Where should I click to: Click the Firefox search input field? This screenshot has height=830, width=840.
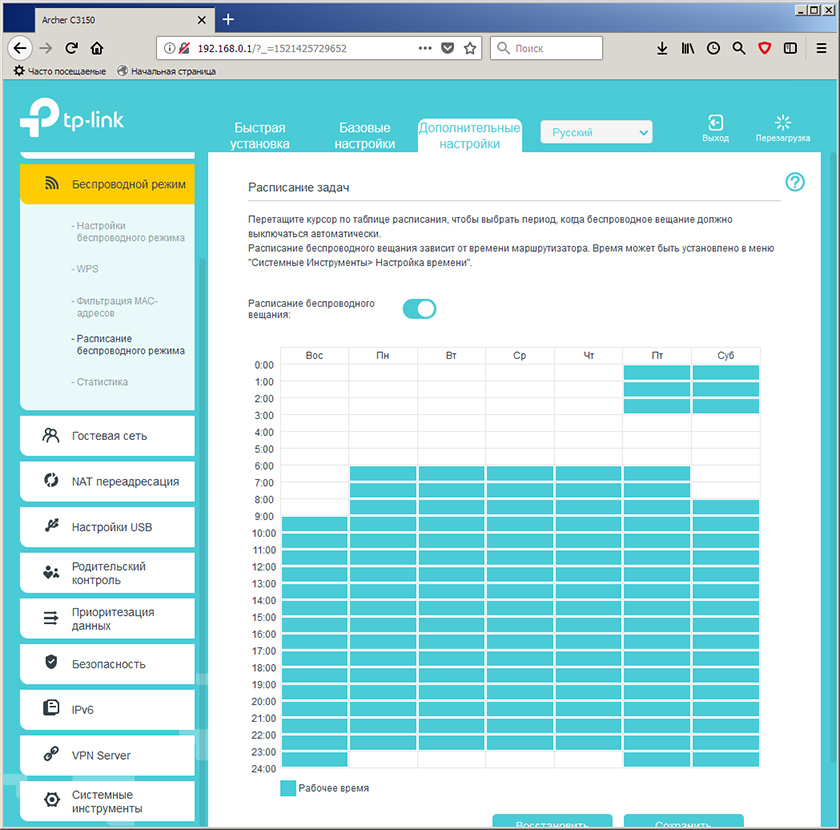coord(555,48)
